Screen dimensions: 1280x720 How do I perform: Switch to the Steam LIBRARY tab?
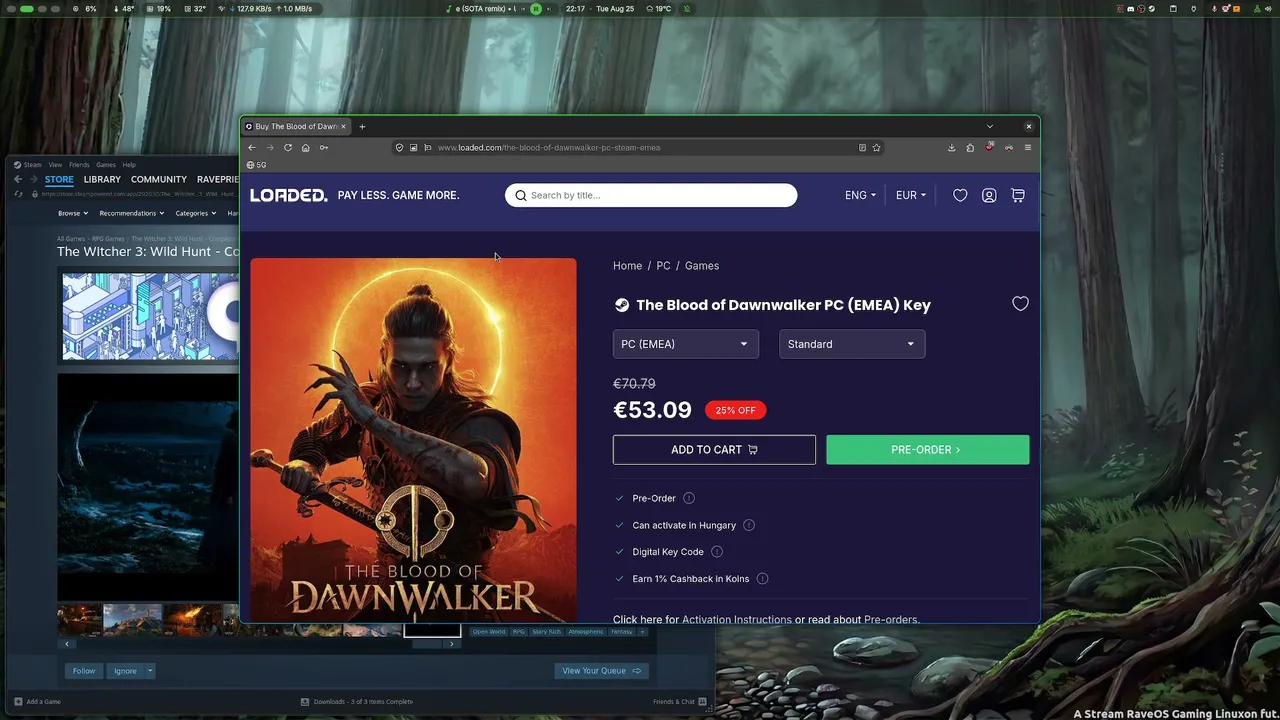(x=102, y=180)
